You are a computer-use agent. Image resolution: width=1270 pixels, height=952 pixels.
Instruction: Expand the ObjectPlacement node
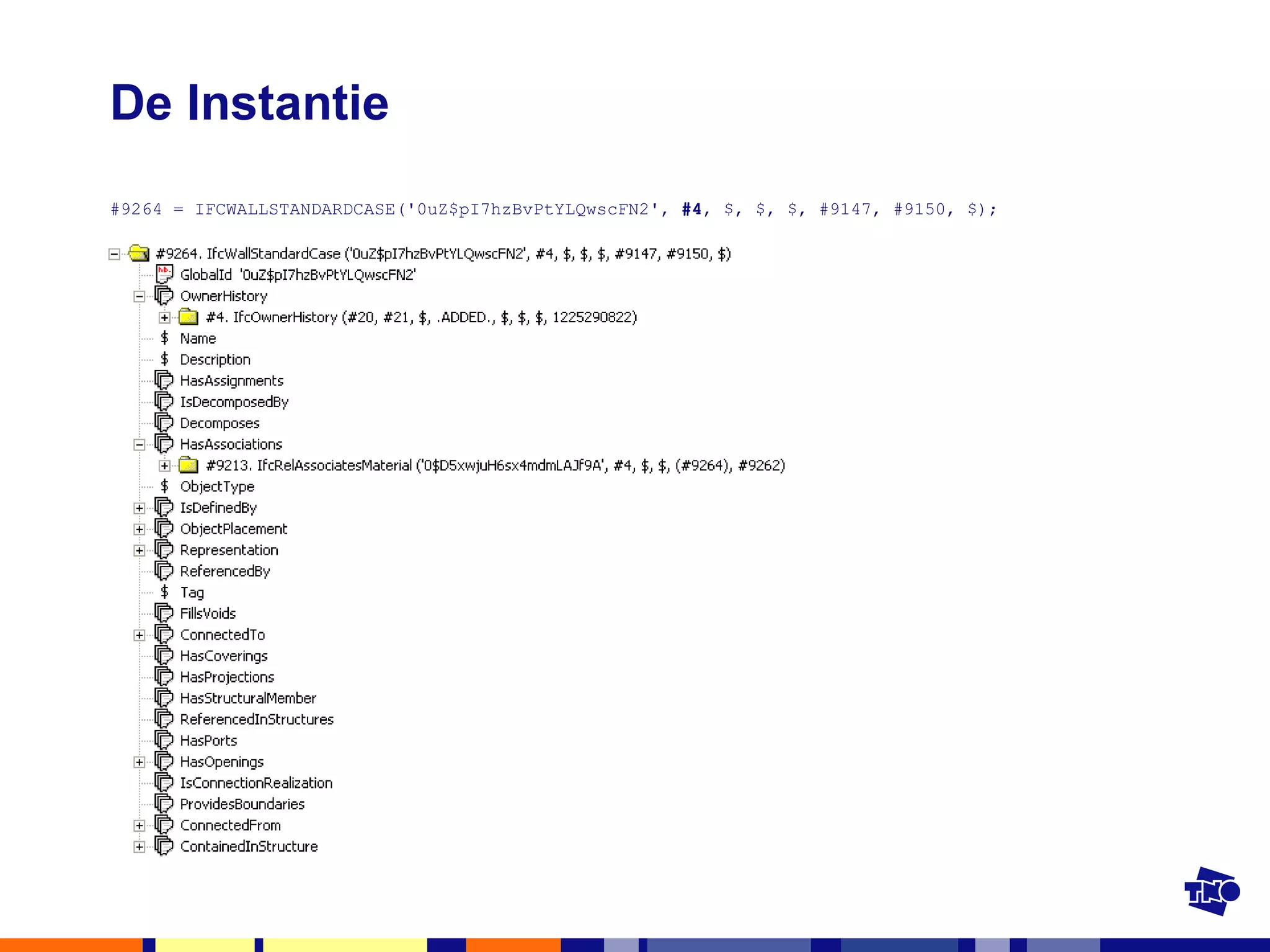[x=140, y=529]
